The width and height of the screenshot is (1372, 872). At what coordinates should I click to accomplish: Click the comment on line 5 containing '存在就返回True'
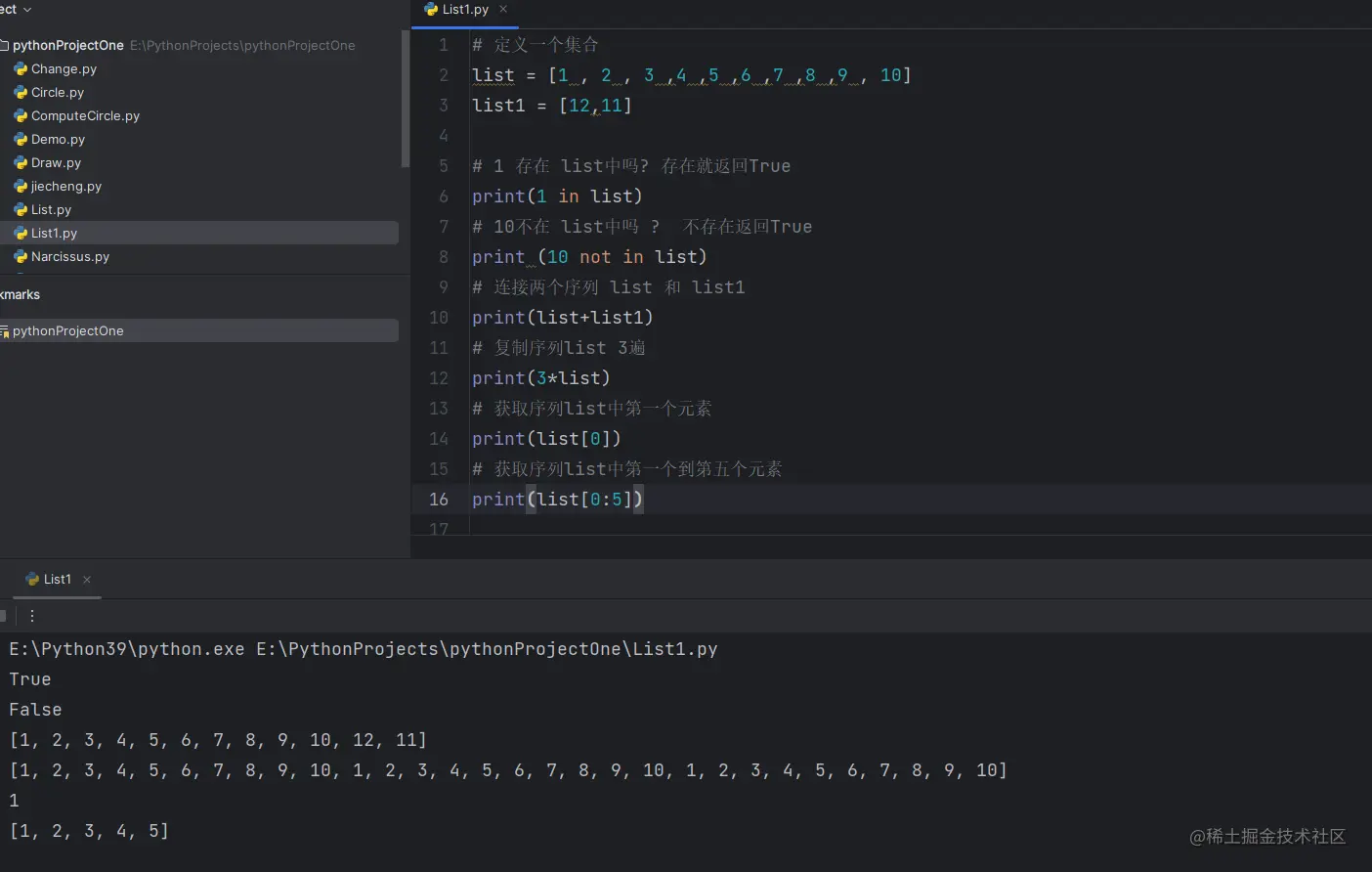point(631,166)
